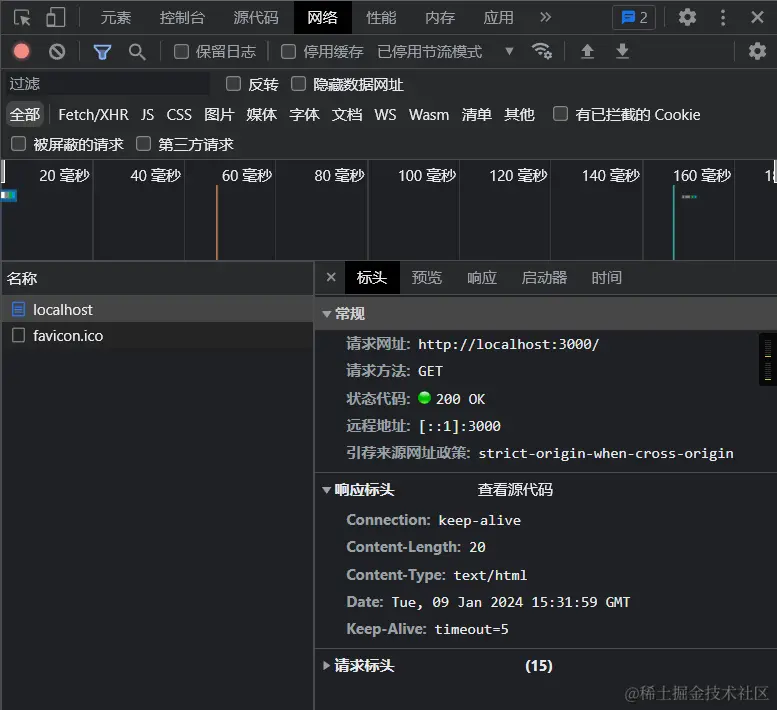
Task: Click the request URL http://localhost:3000/
Action: (508, 344)
